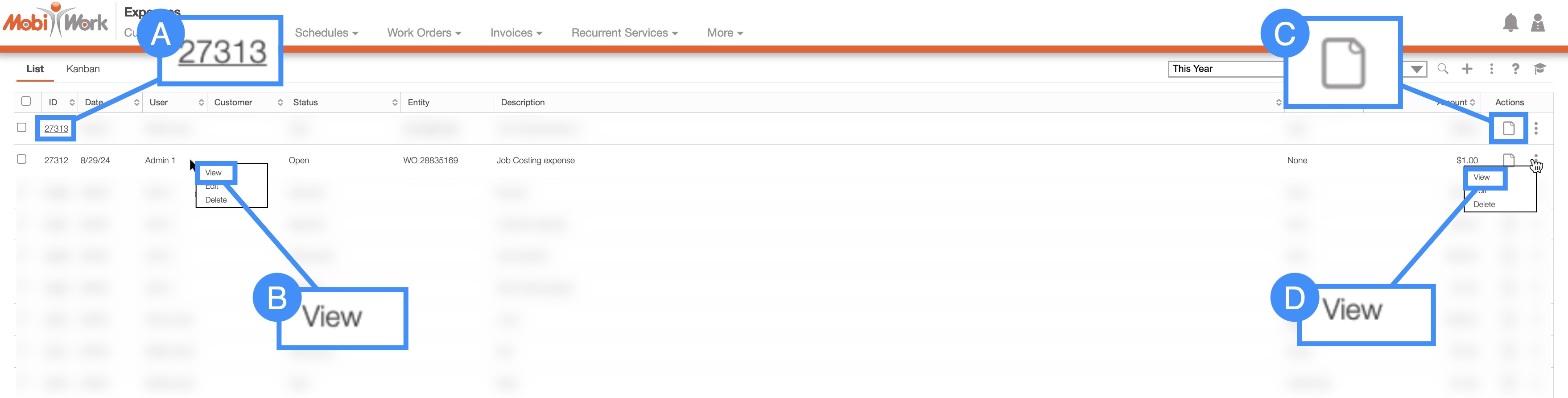Add a new expense with plus icon
Viewport: 1568px width, 398px height.
pyautogui.click(x=1467, y=69)
